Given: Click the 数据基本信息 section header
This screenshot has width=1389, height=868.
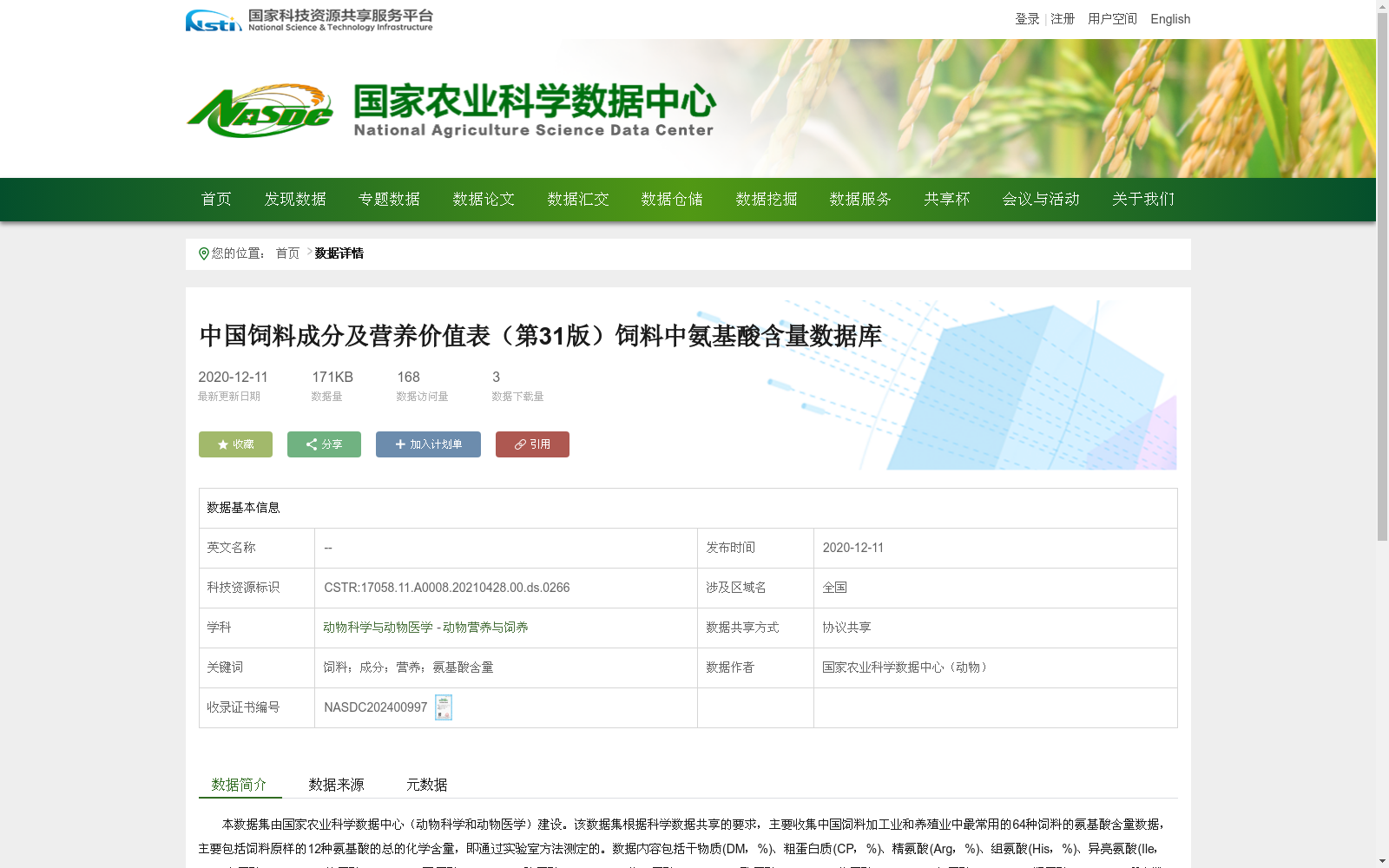Looking at the screenshot, I should coord(243,508).
